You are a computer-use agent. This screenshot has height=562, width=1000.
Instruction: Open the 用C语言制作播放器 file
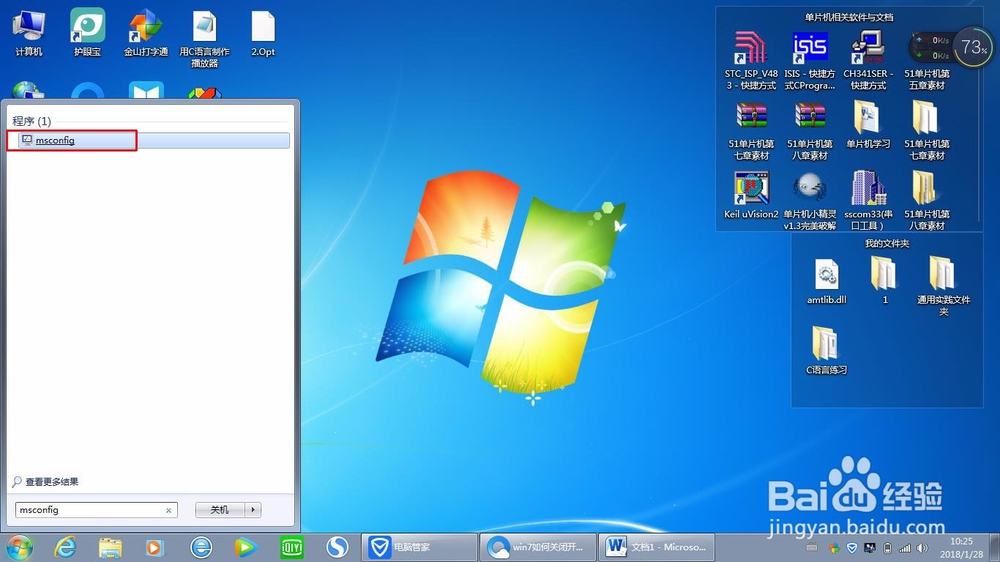[205, 40]
